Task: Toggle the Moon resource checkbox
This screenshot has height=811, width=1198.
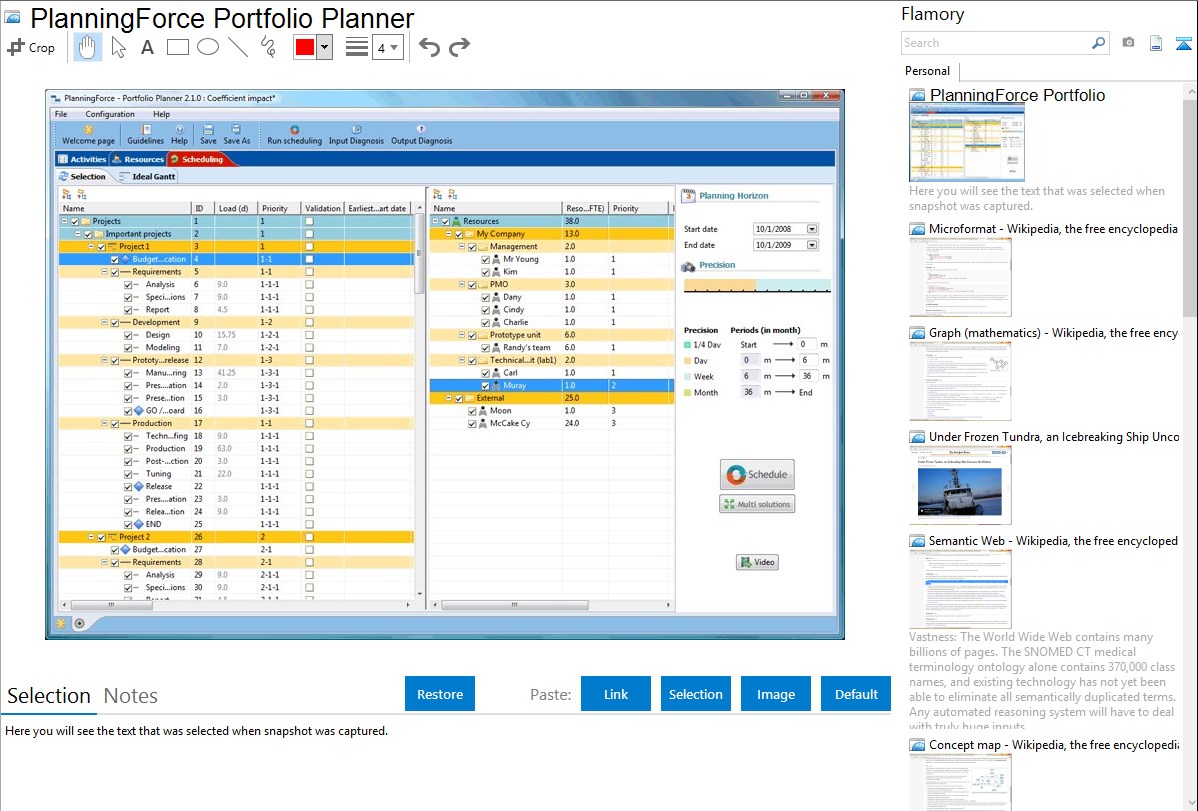Action: coord(472,410)
